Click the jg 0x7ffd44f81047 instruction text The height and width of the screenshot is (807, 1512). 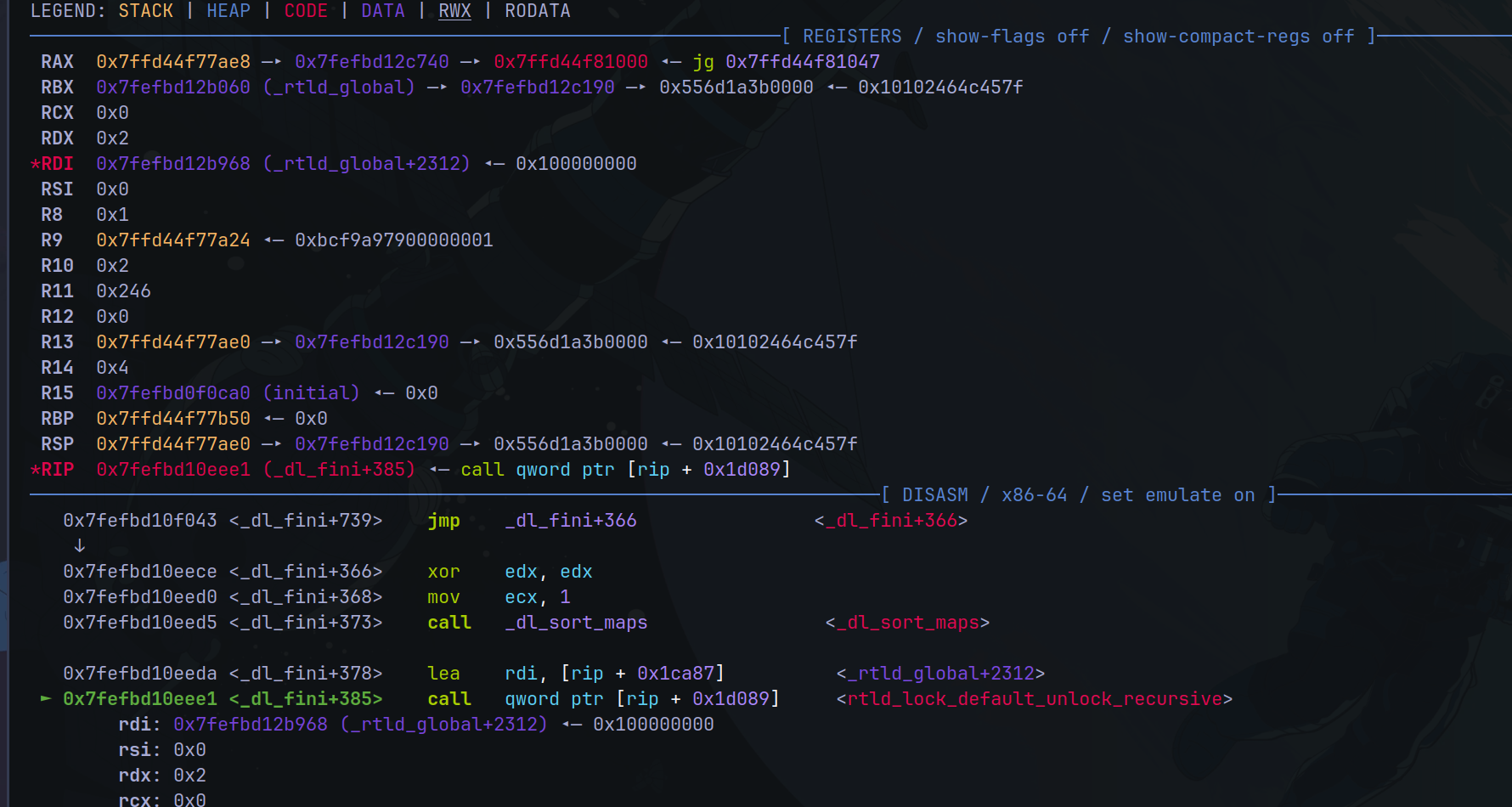pos(787,62)
